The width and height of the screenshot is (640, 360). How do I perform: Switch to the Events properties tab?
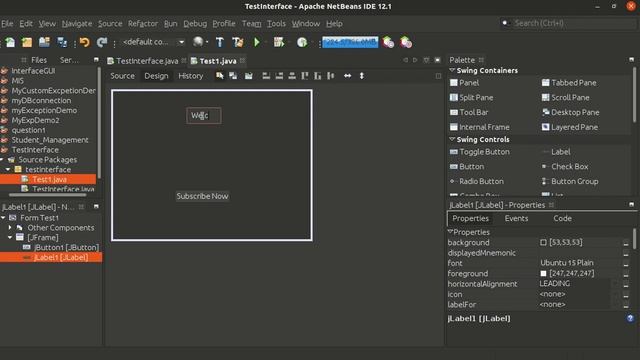[516, 218]
